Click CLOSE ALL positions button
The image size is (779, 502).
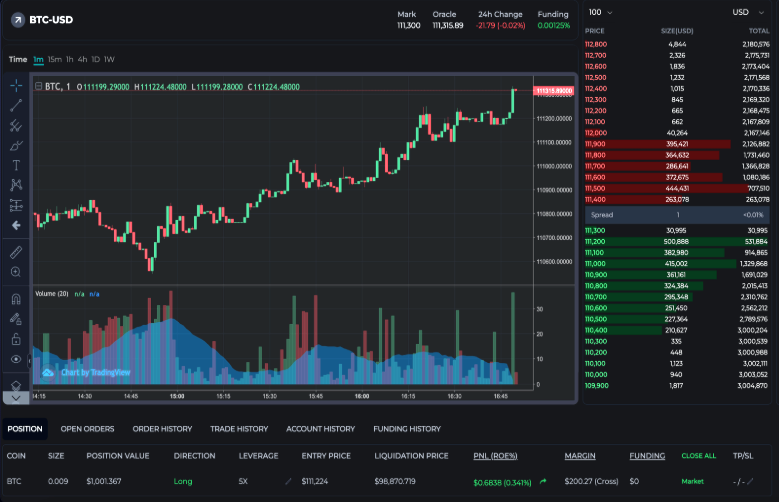pyautogui.click(x=699, y=456)
